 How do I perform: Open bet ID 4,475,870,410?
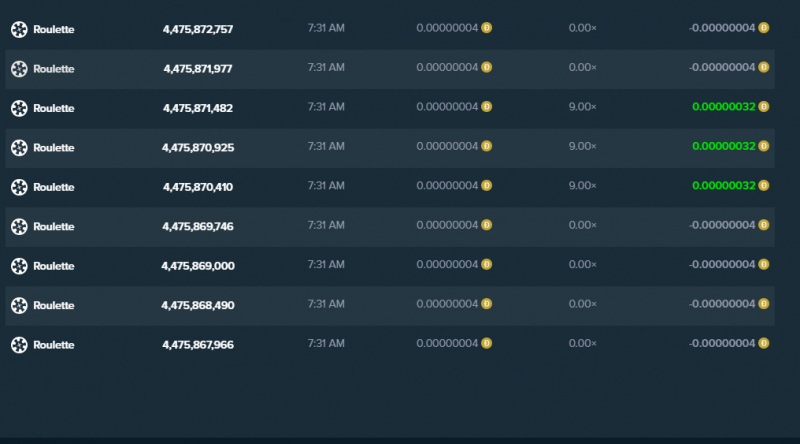198,187
